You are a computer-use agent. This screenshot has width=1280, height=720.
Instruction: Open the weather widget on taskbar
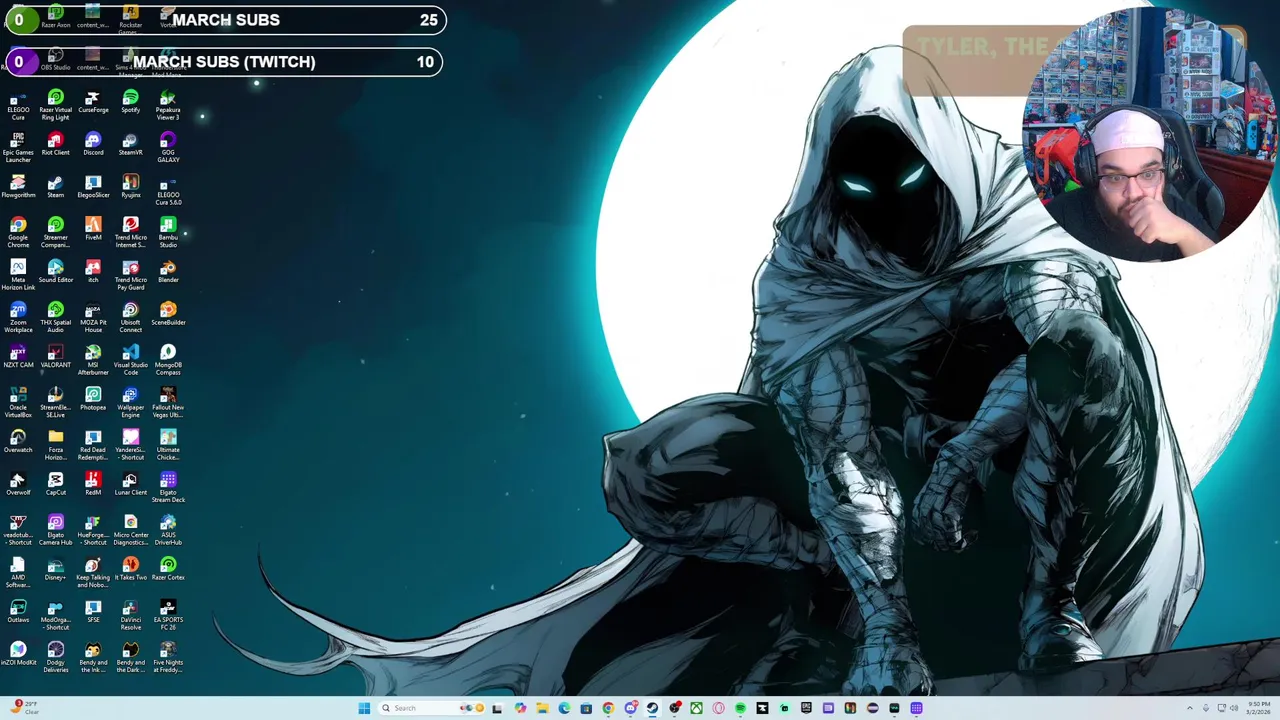click(x=24, y=708)
